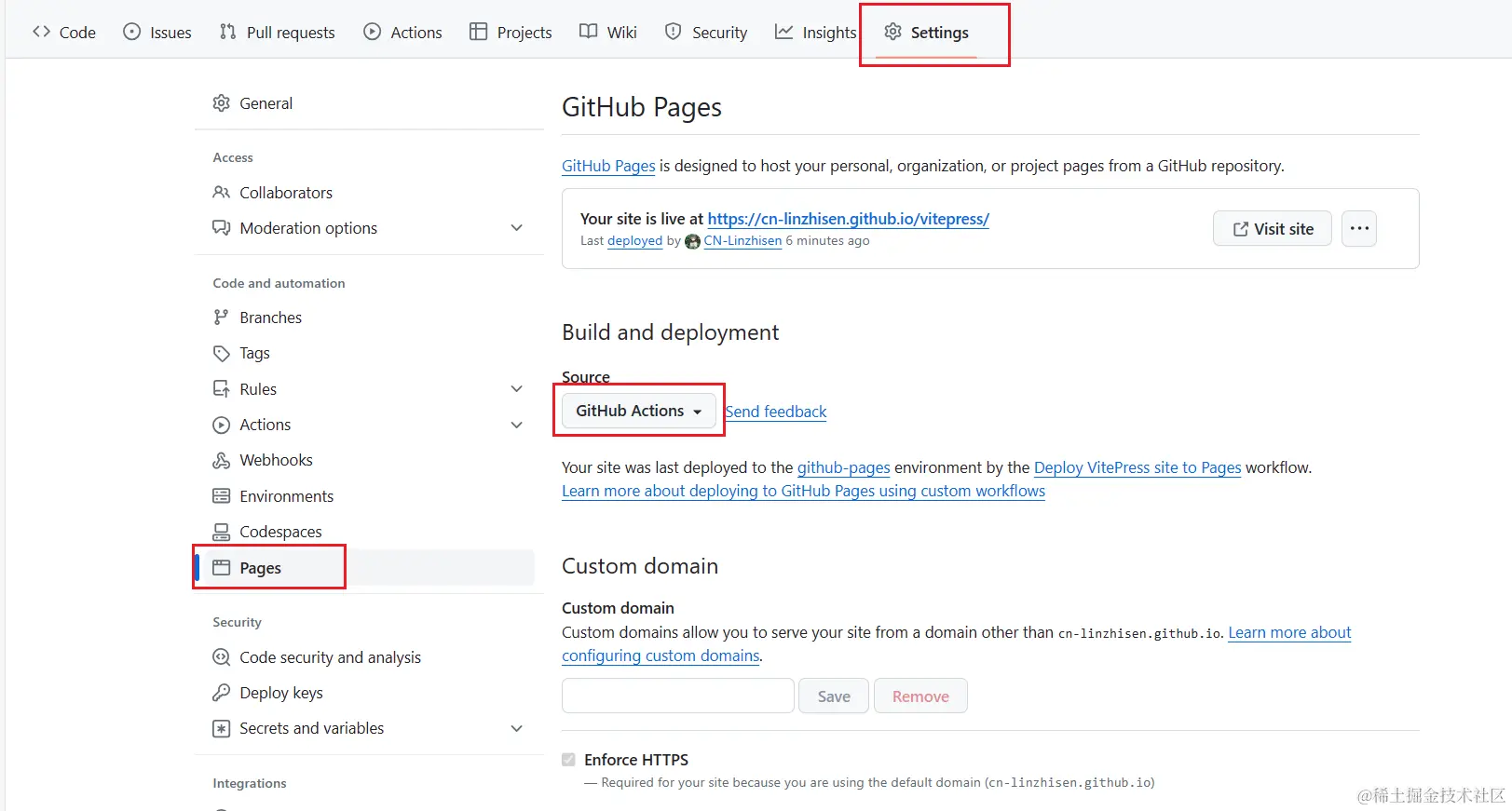Click the Insights graph icon
Image resolution: width=1512 pixels, height=811 pixels.
[784, 32]
